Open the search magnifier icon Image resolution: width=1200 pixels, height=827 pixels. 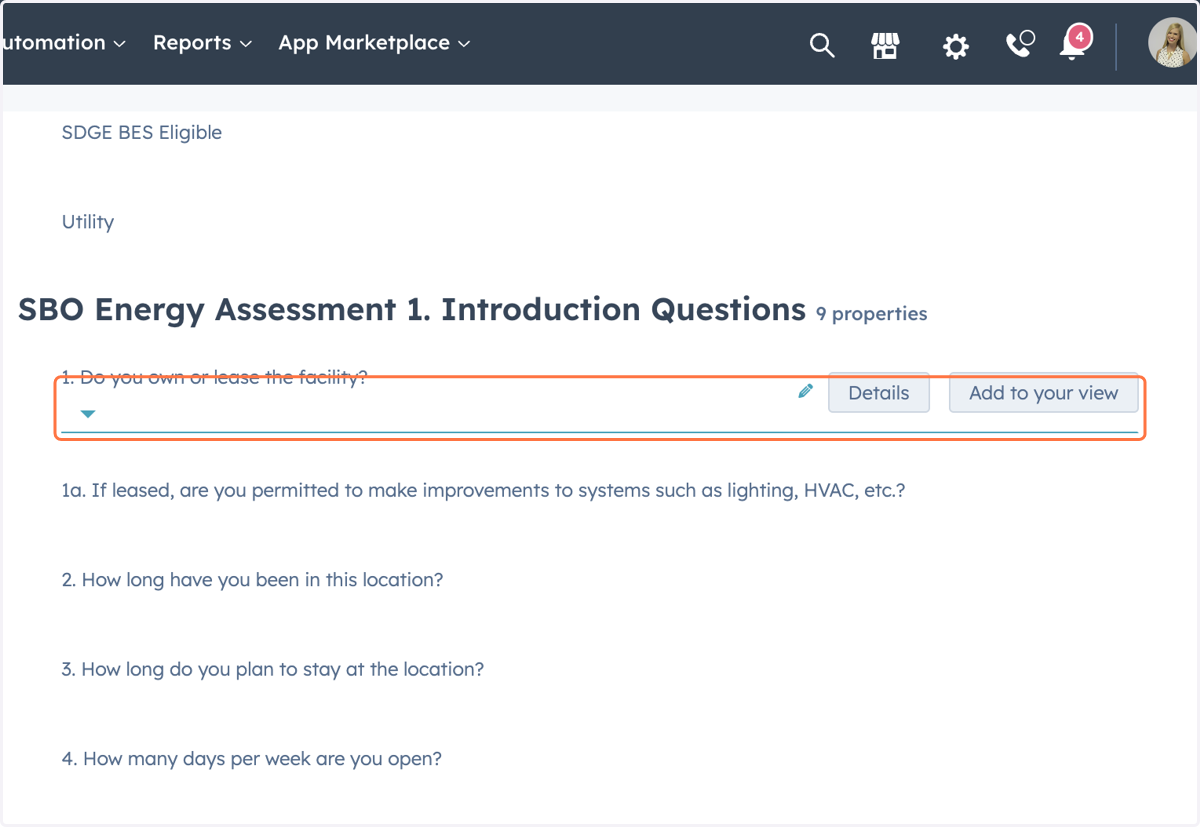point(822,45)
